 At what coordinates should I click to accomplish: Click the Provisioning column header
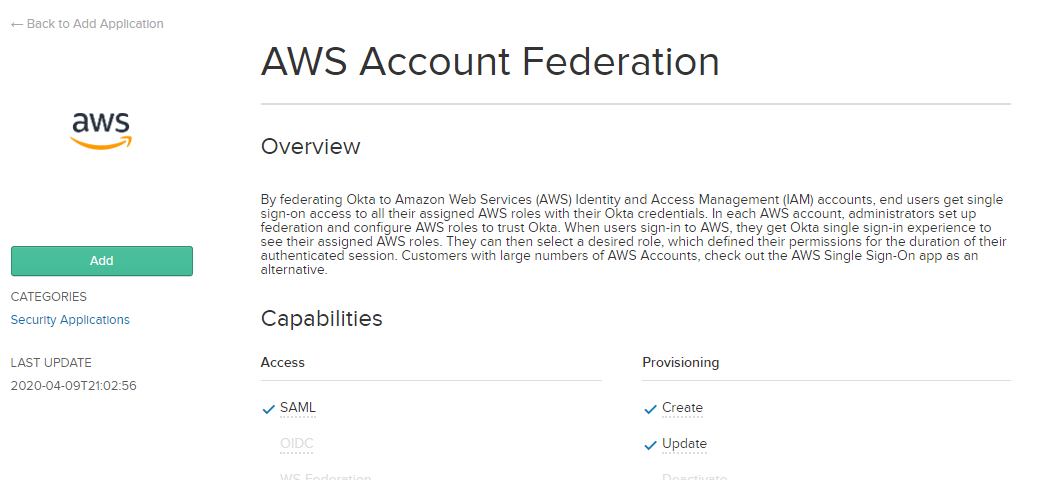[x=680, y=362]
